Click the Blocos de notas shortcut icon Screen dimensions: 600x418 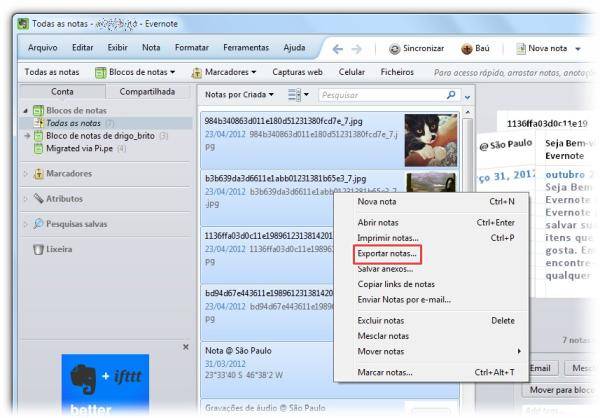[x=101, y=72]
